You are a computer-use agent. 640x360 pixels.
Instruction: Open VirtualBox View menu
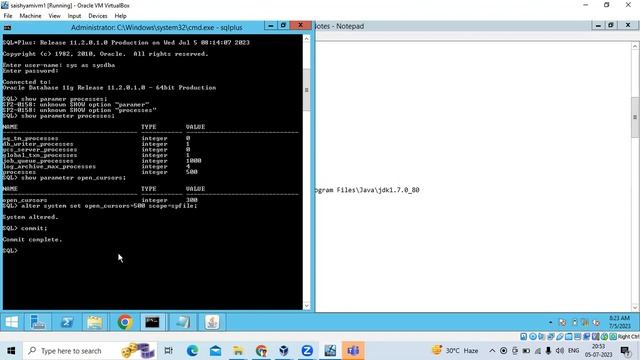click(54, 16)
